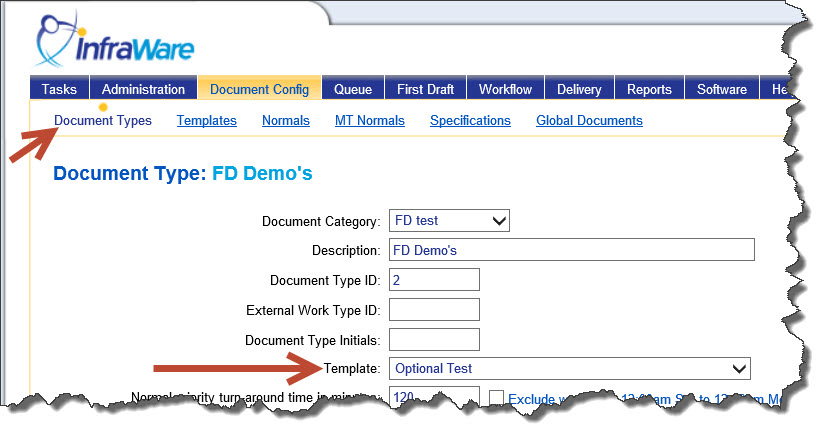Go to the First Draft tab
The image size is (829, 436).
tap(426, 88)
